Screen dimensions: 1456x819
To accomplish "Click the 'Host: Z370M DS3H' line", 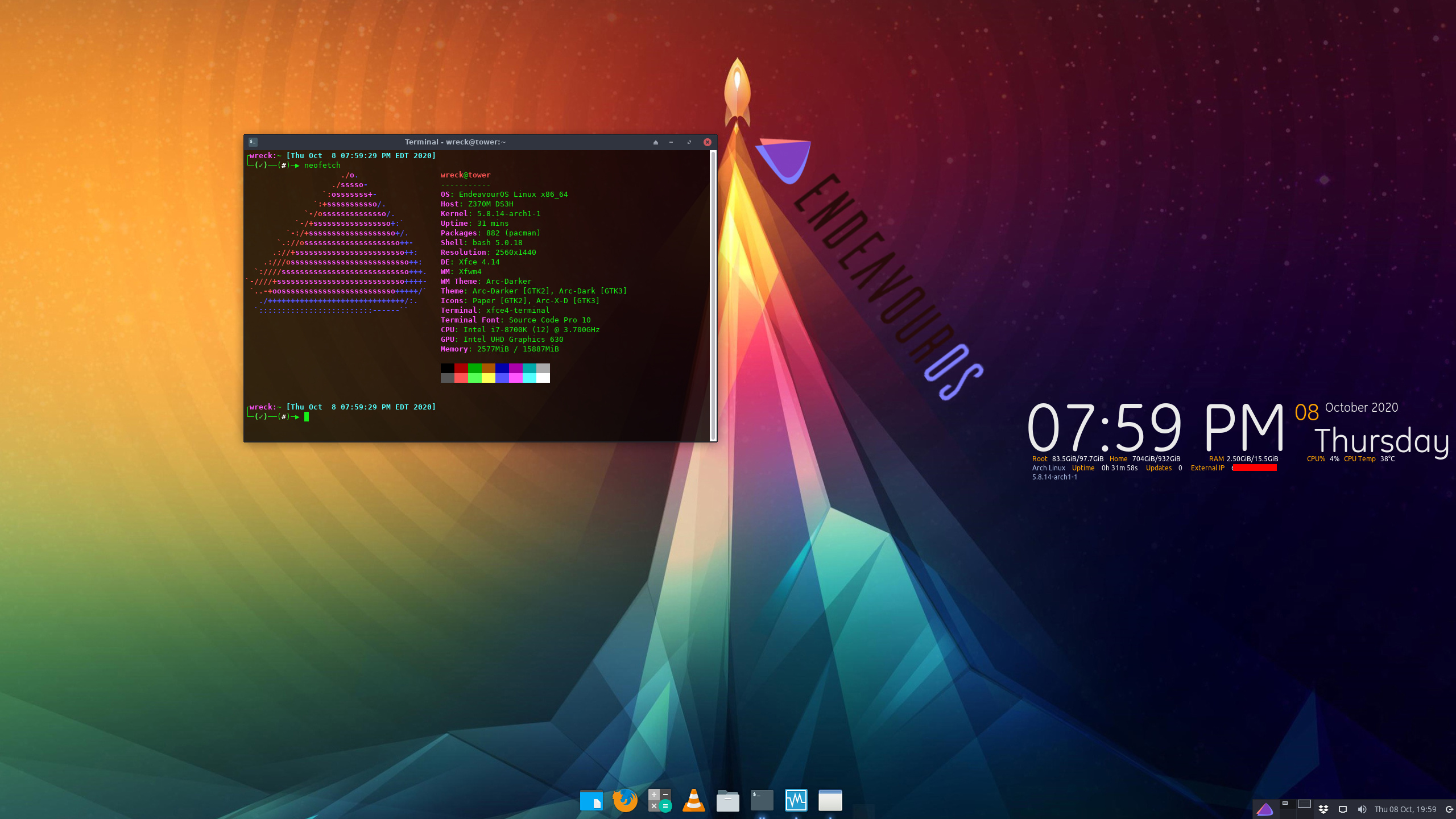I will tap(477, 204).
